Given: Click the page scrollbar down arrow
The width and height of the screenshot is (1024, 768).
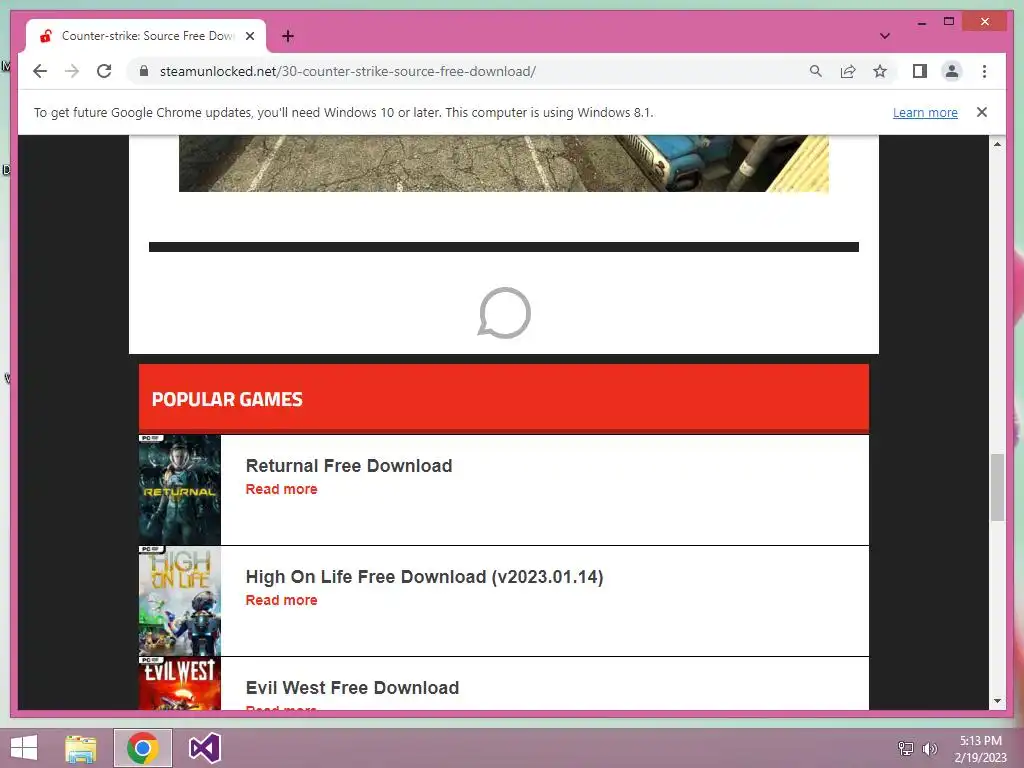Looking at the screenshot, I should [997, 701].
